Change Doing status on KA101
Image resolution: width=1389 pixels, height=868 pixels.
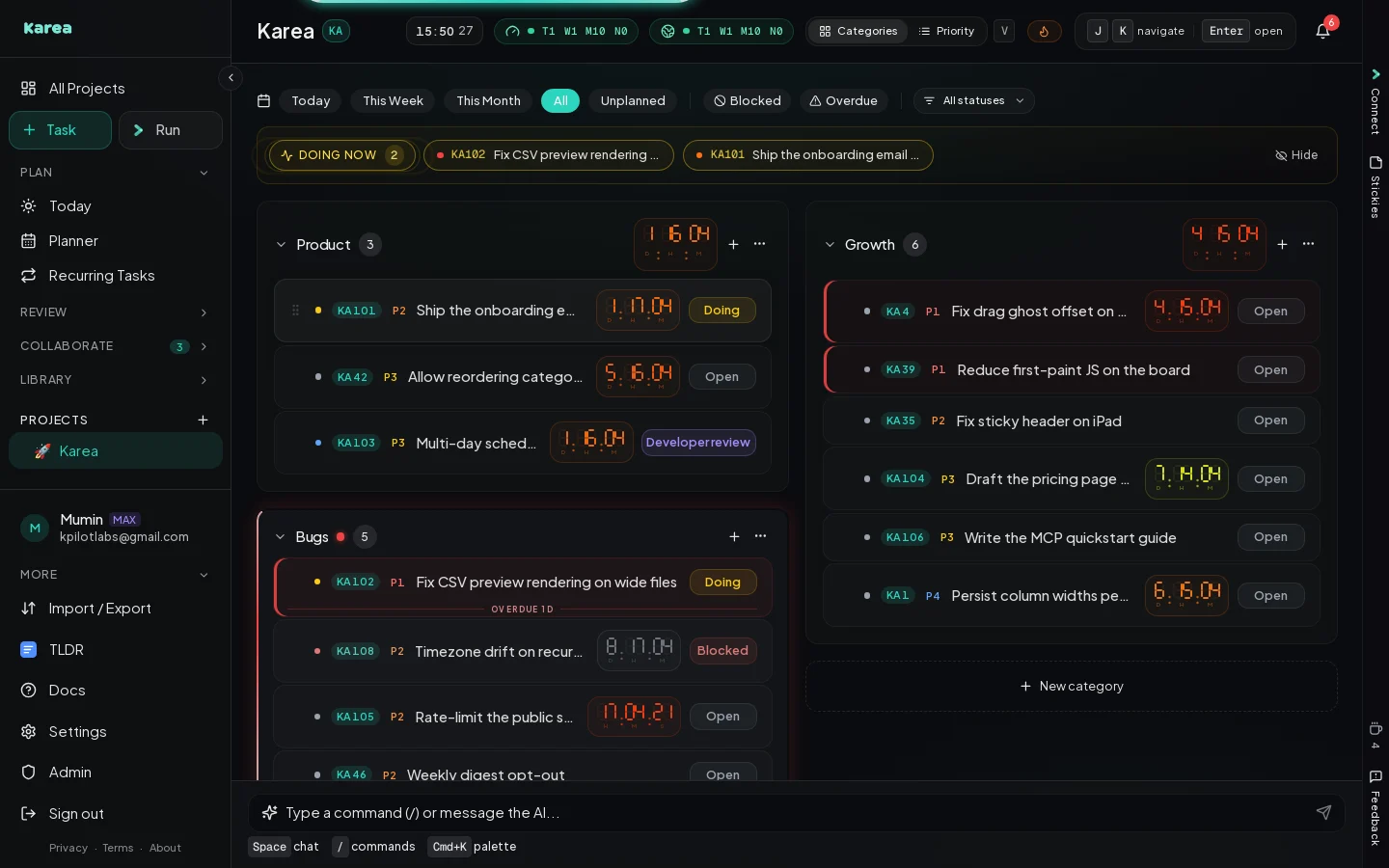(722, 311)
